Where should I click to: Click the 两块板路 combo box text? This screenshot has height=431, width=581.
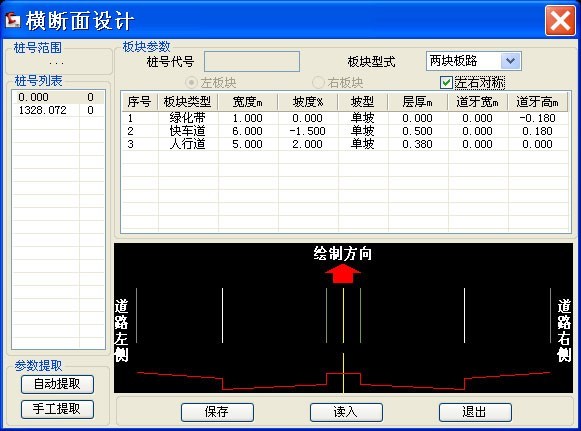[x=454, y=61]
